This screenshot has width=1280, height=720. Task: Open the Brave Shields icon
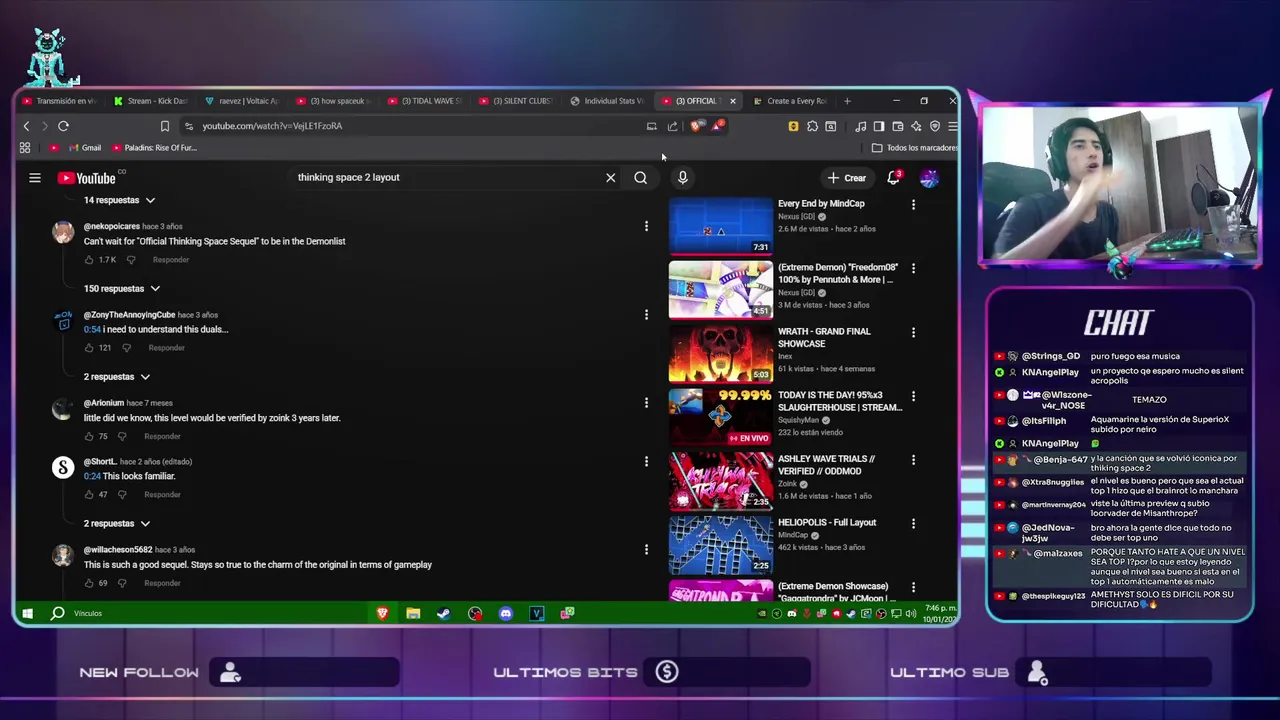coord(696,126)
